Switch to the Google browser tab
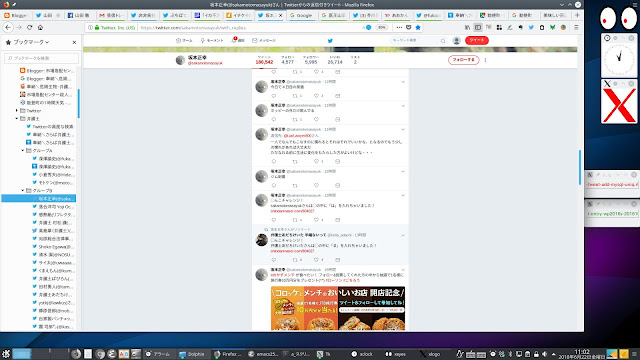This screenshot has height=360, width=640. [301, 15]
